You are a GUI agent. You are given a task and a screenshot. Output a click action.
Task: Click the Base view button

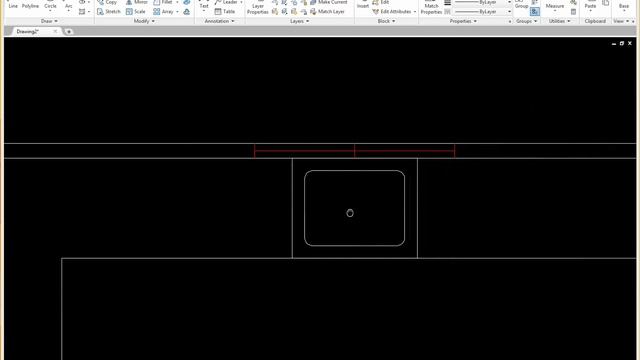(624, 5)
